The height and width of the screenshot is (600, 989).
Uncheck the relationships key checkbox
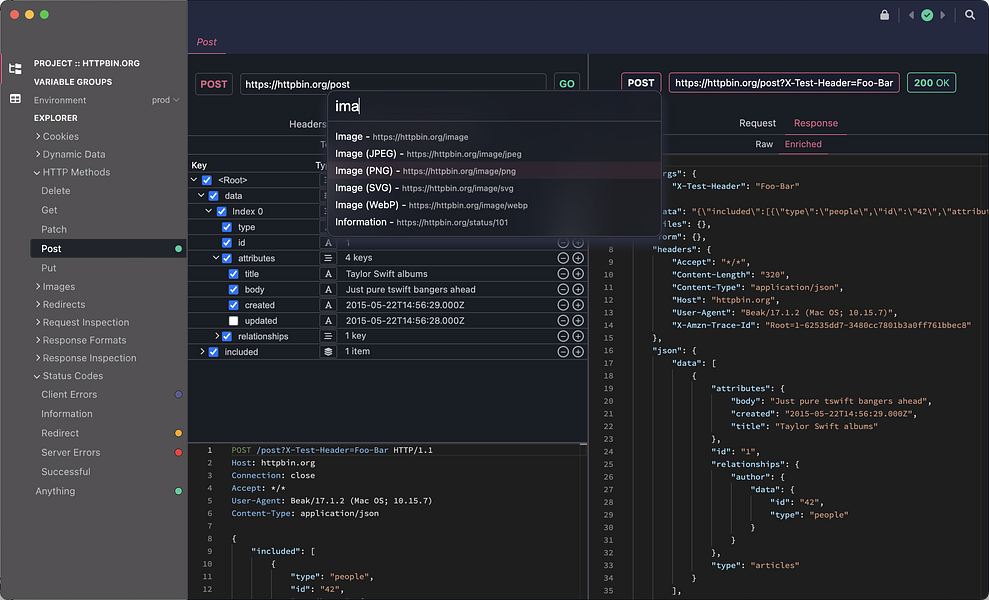click(x=227, y=337)
